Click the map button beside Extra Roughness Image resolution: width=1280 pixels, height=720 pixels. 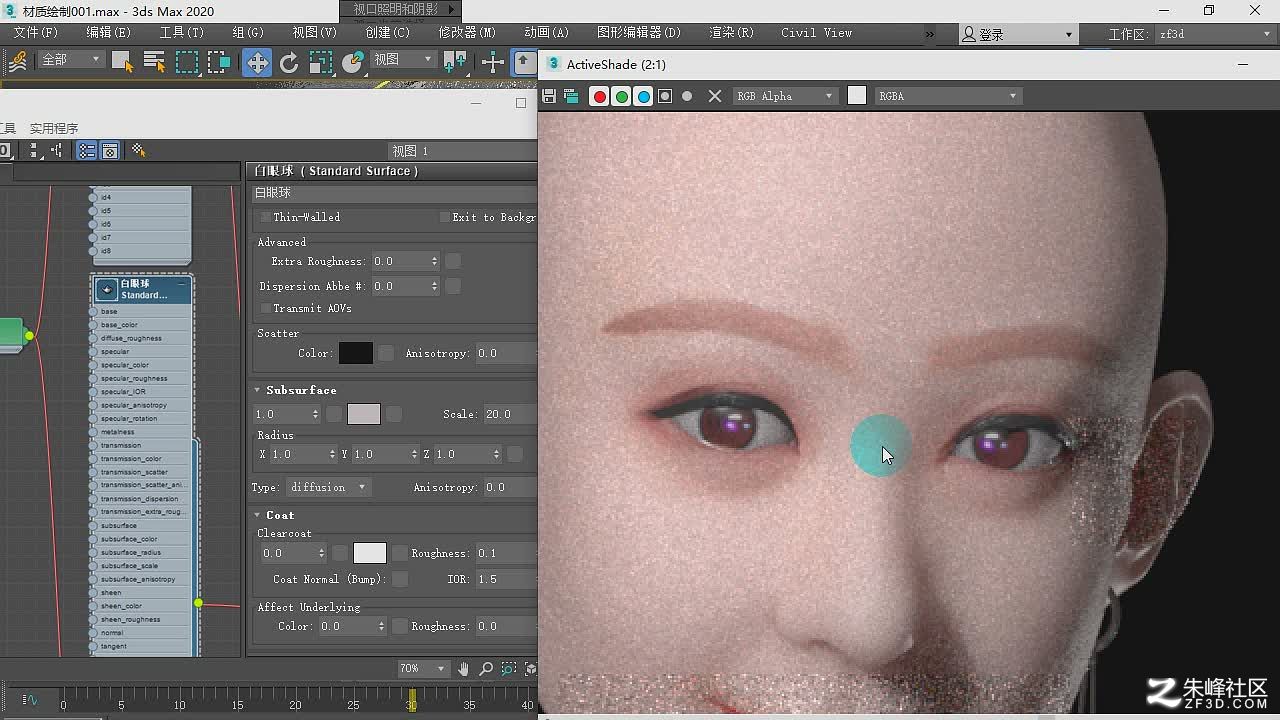tap(453, 261)
